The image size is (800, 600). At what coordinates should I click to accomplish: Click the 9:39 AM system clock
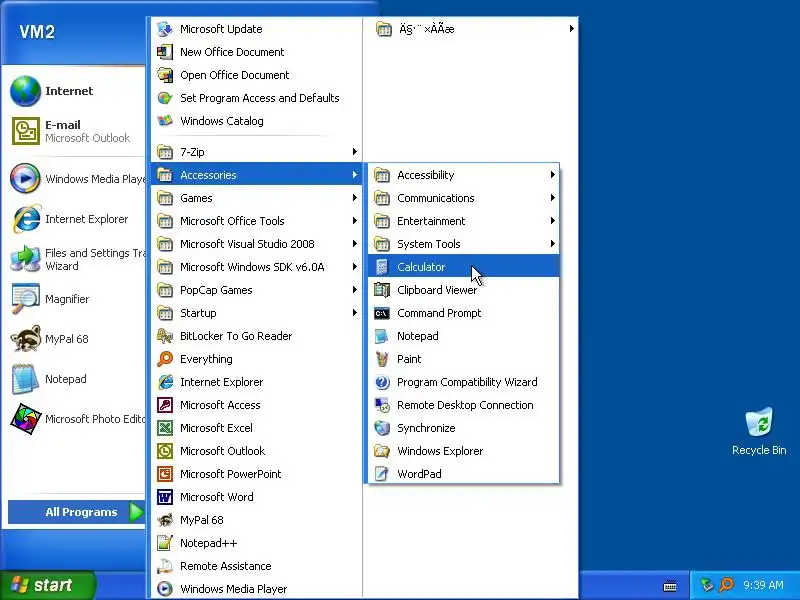click(763, 585)
